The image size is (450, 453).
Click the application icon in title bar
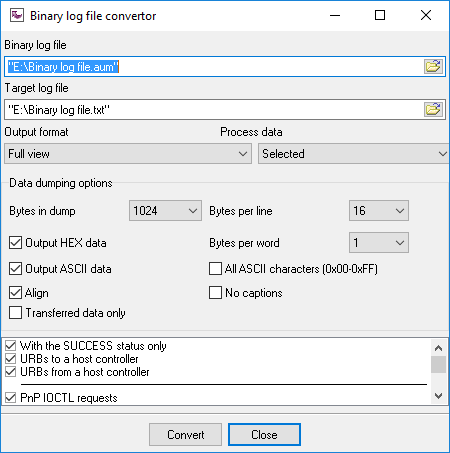[17, 15]
